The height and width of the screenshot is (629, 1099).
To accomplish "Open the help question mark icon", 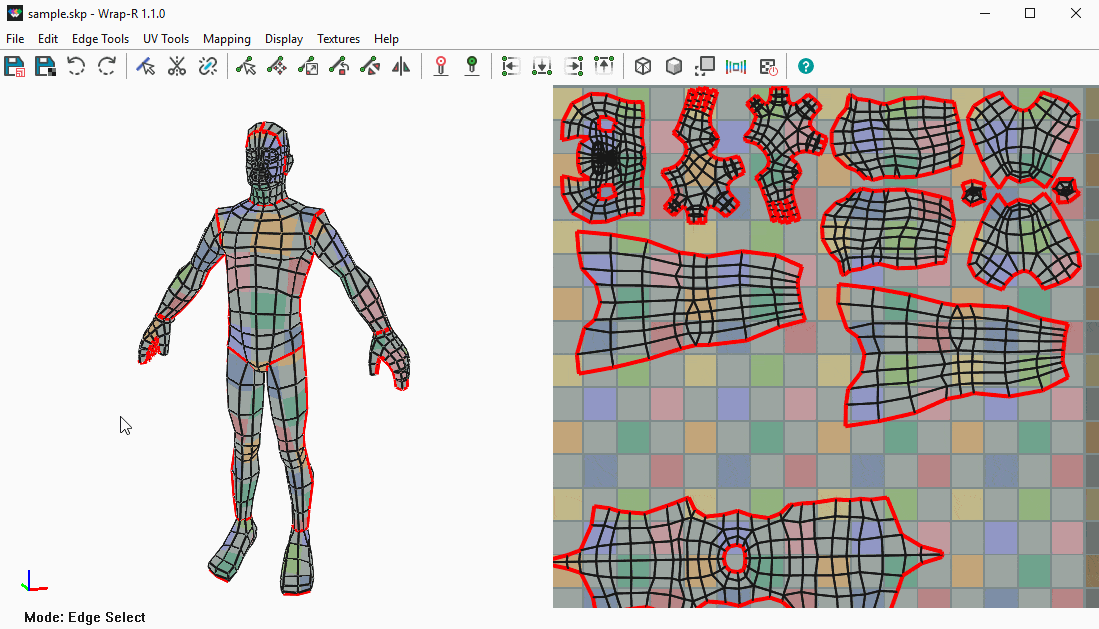I will click(x=806, y=67).
